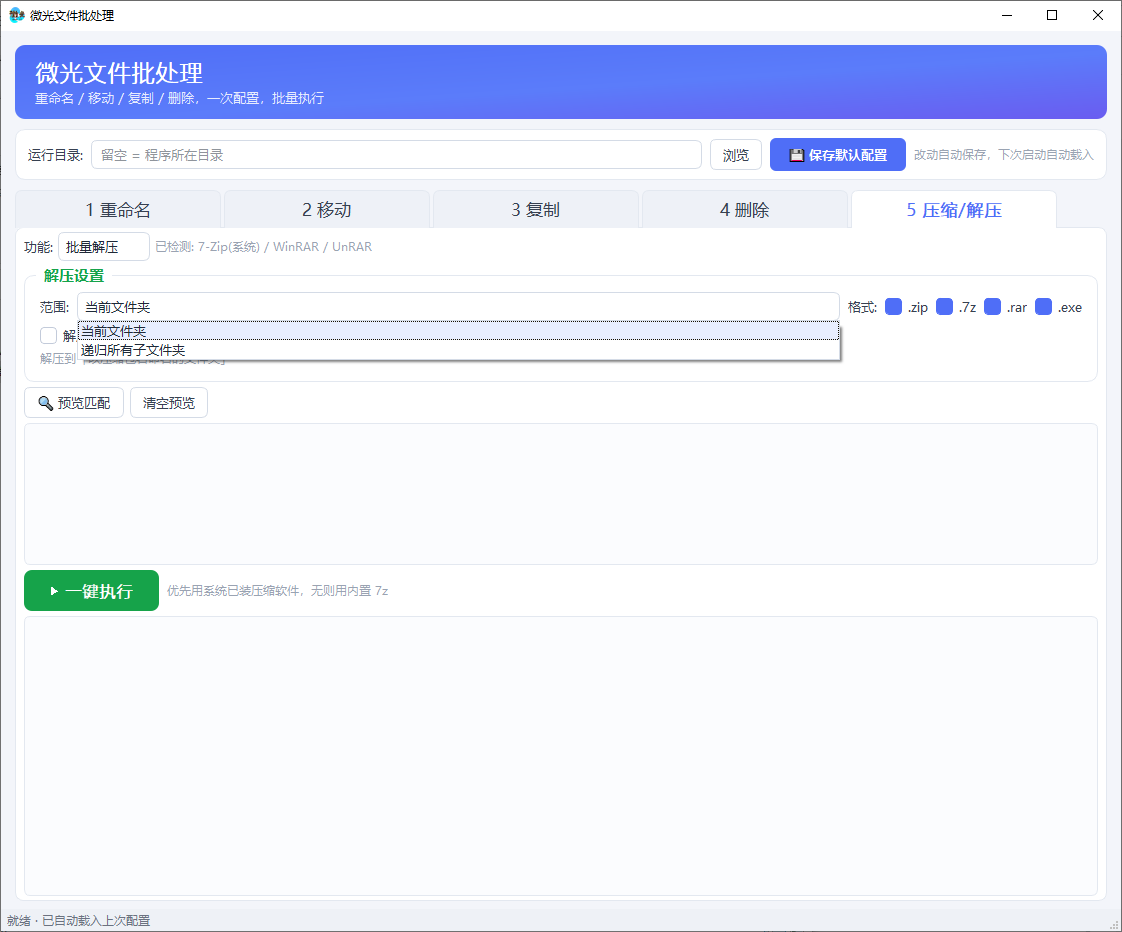
Task: Uncheck the .rar format checkbox
Action: [x=992, y=307]
